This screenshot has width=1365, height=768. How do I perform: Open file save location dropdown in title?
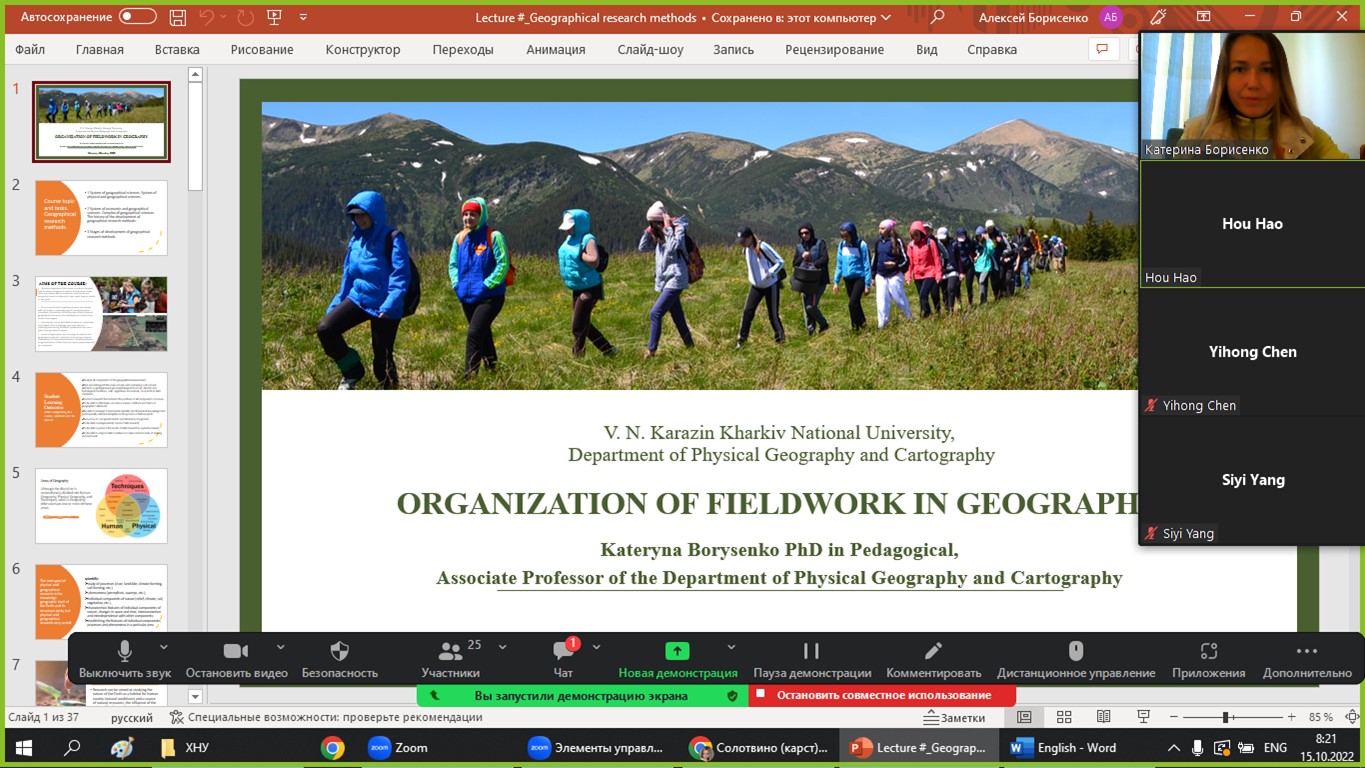tap(885, 18)
